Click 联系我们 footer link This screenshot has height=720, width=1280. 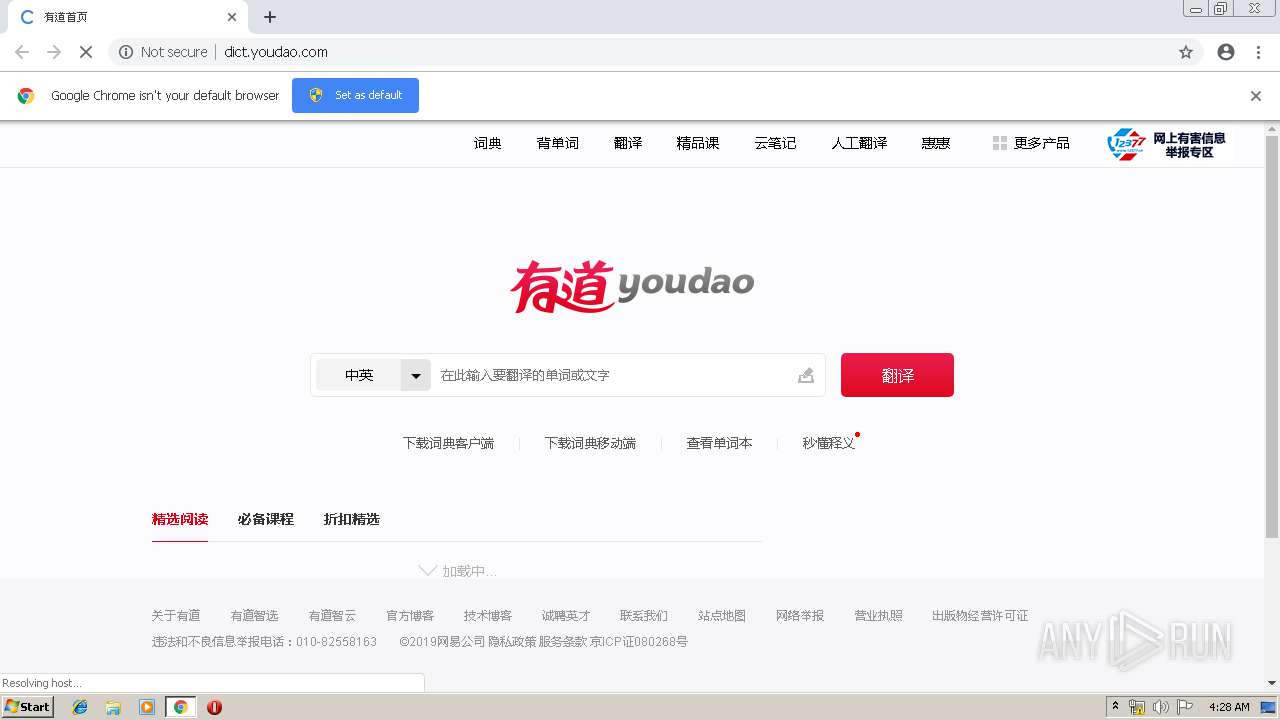(x=644, y=615)
